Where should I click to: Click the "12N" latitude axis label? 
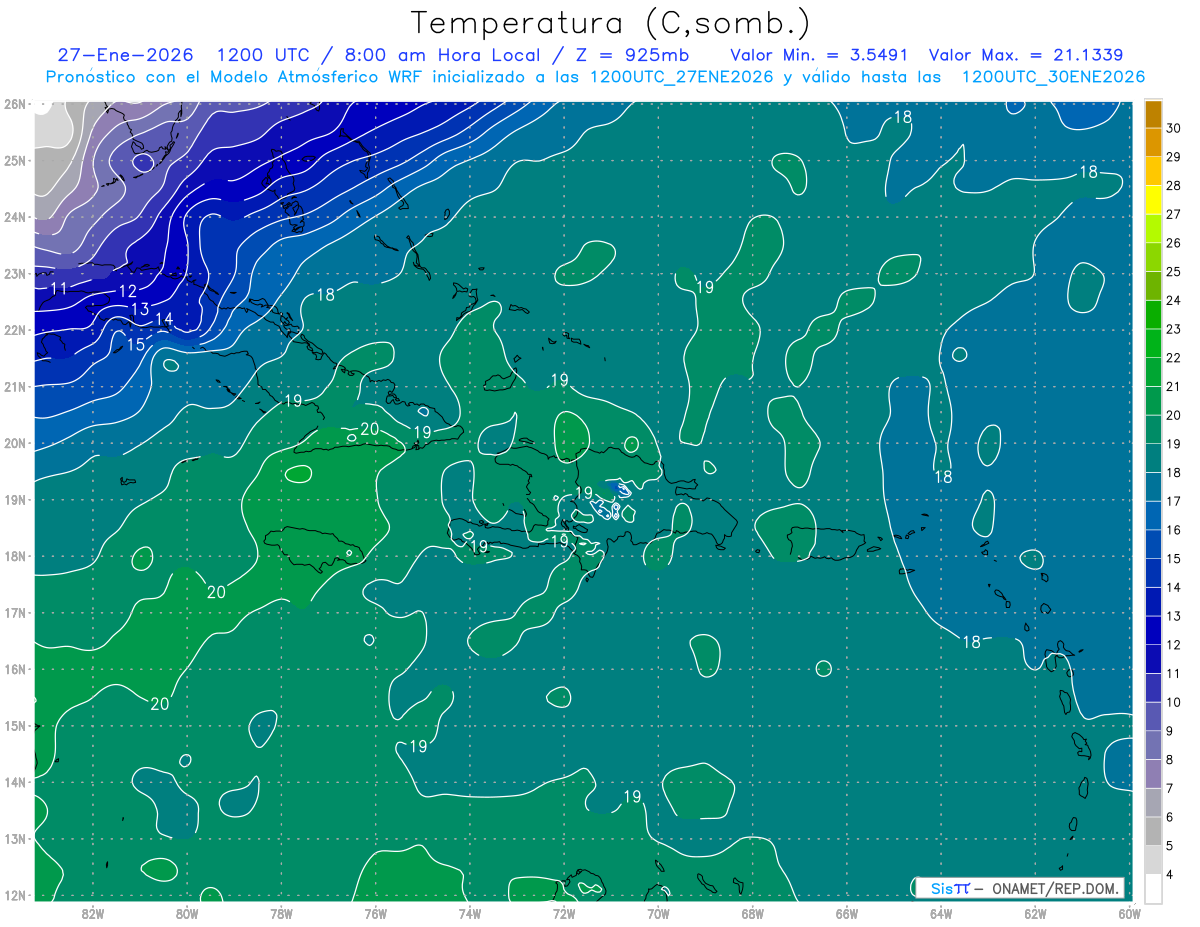(x=15, y=895)
